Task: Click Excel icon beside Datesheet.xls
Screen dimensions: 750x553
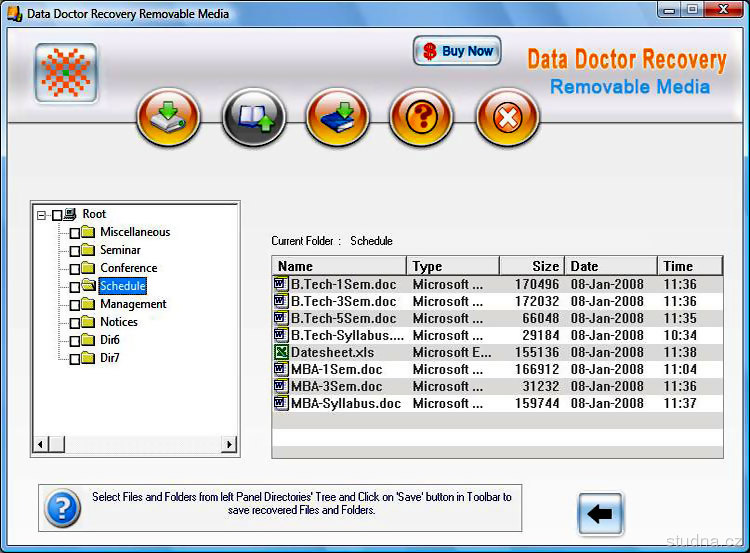Action: (281, 352)
